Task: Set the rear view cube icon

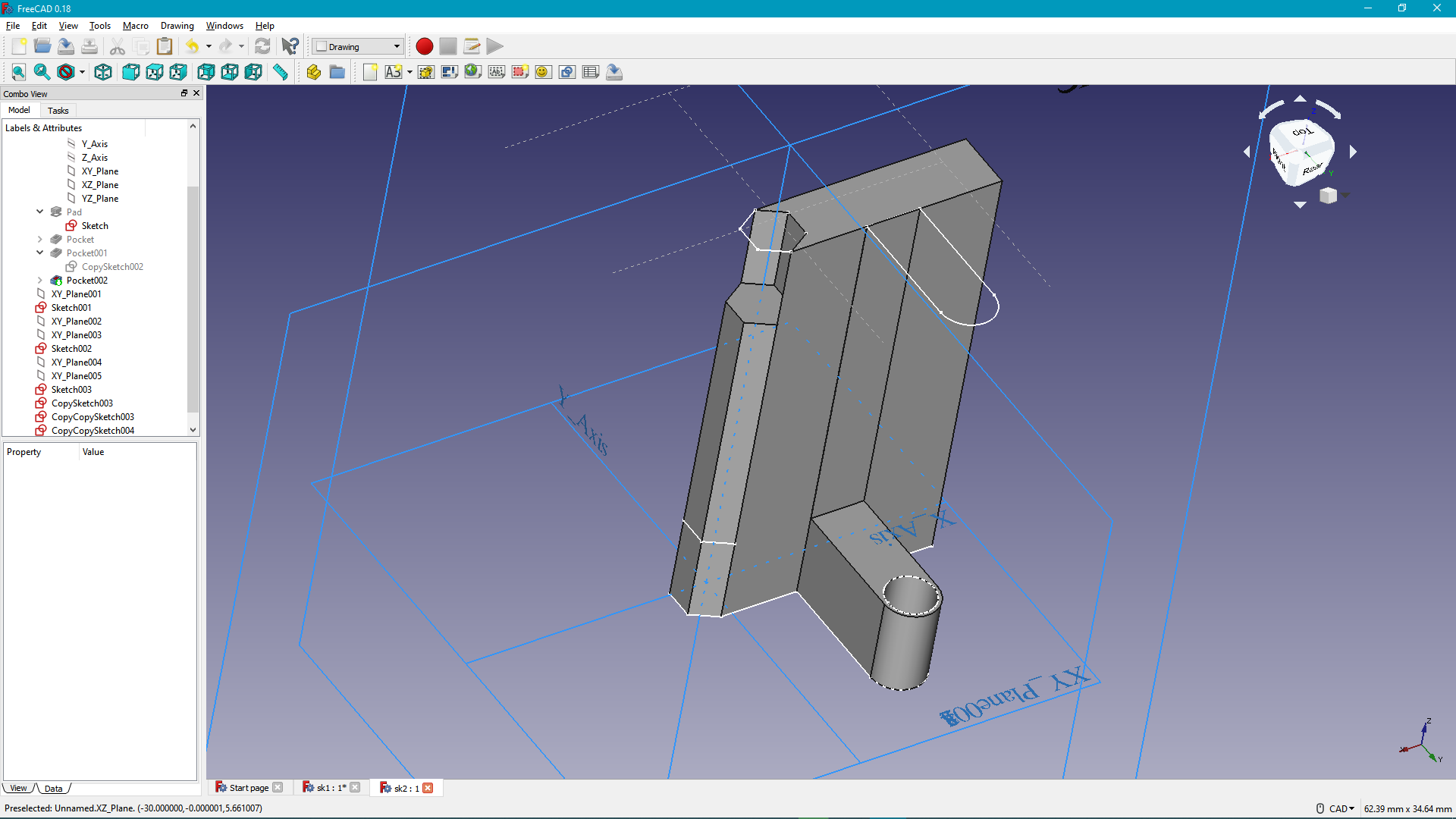Action: 206,72
